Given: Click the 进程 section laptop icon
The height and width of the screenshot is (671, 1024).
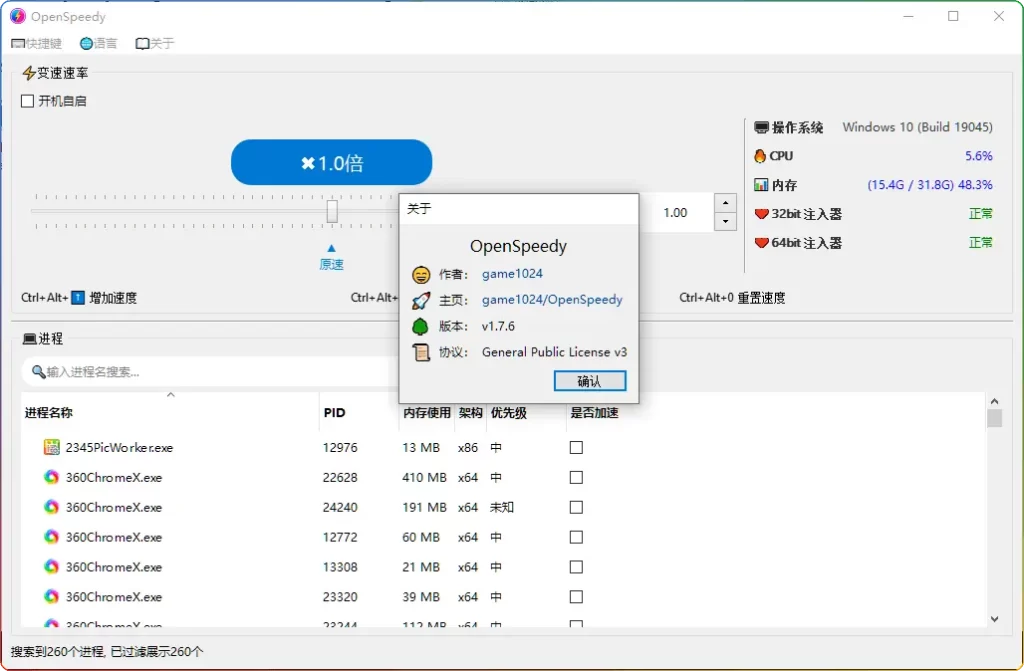Looking at the screenshot, I should click(29, 338).
